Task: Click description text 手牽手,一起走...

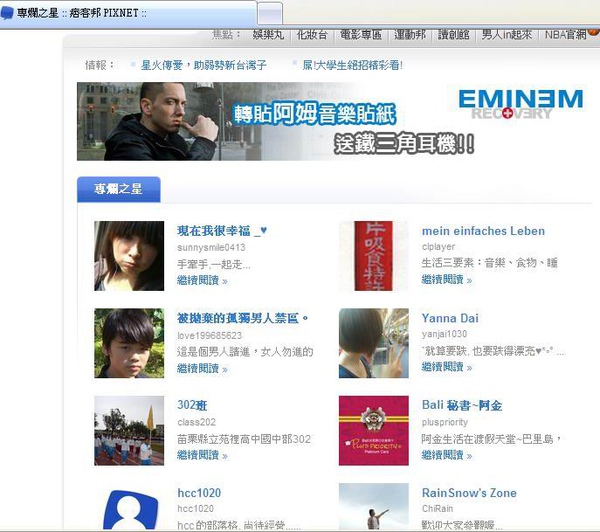Action: click(214, 264)
